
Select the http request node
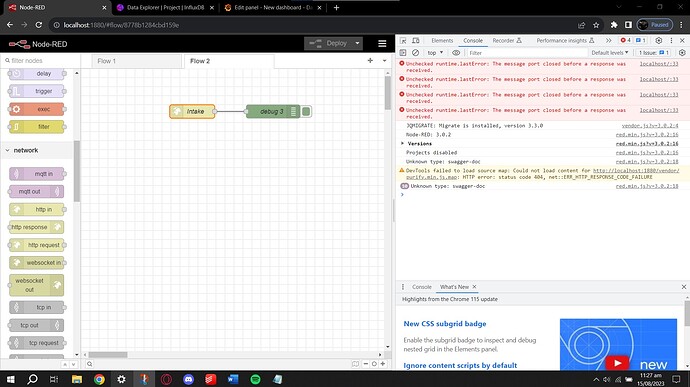pyautogui.click(x=37, y=245)
